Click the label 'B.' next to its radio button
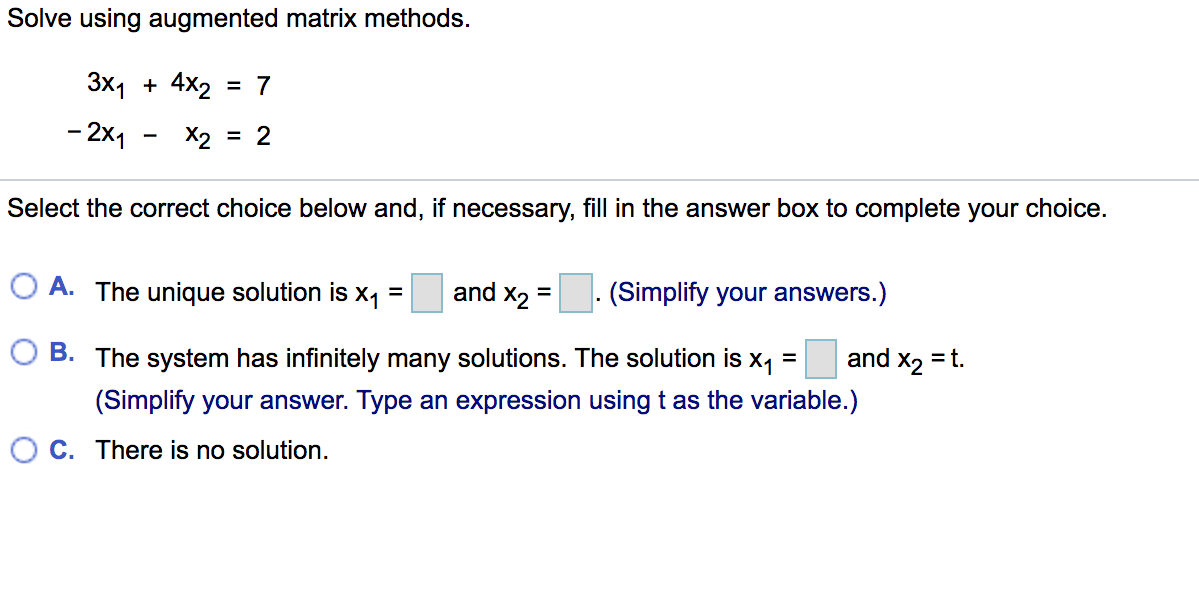This screenshot has width=1199, height=602. pyautogui.click(x=60, y=351)
